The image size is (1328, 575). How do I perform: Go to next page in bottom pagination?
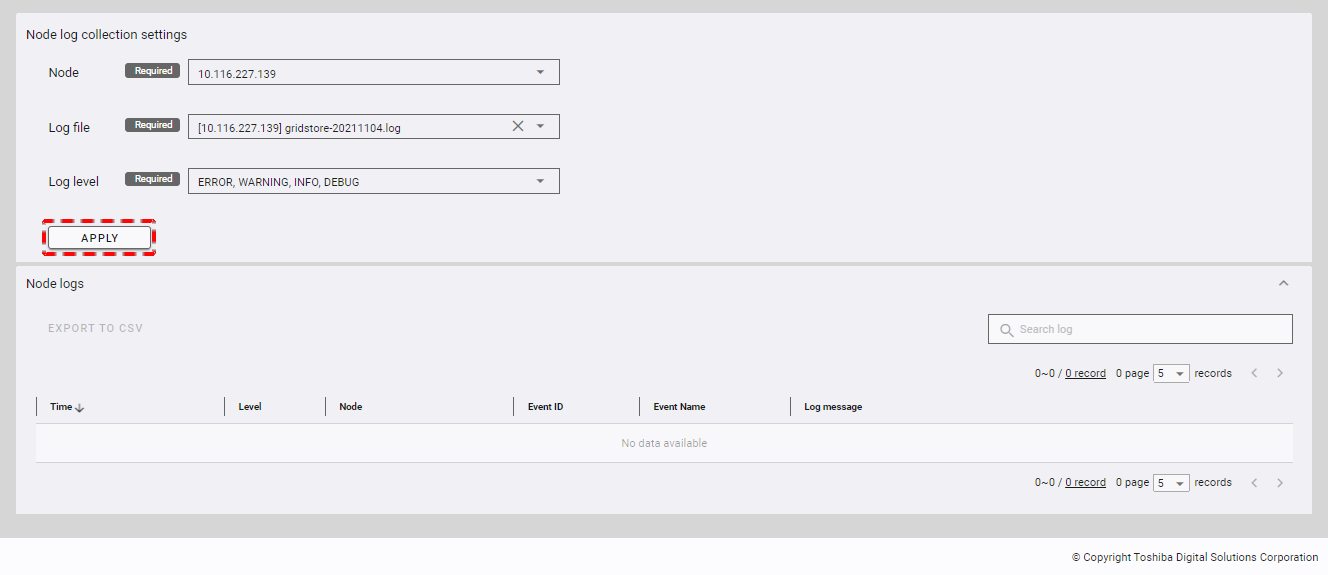point(1279,483)
